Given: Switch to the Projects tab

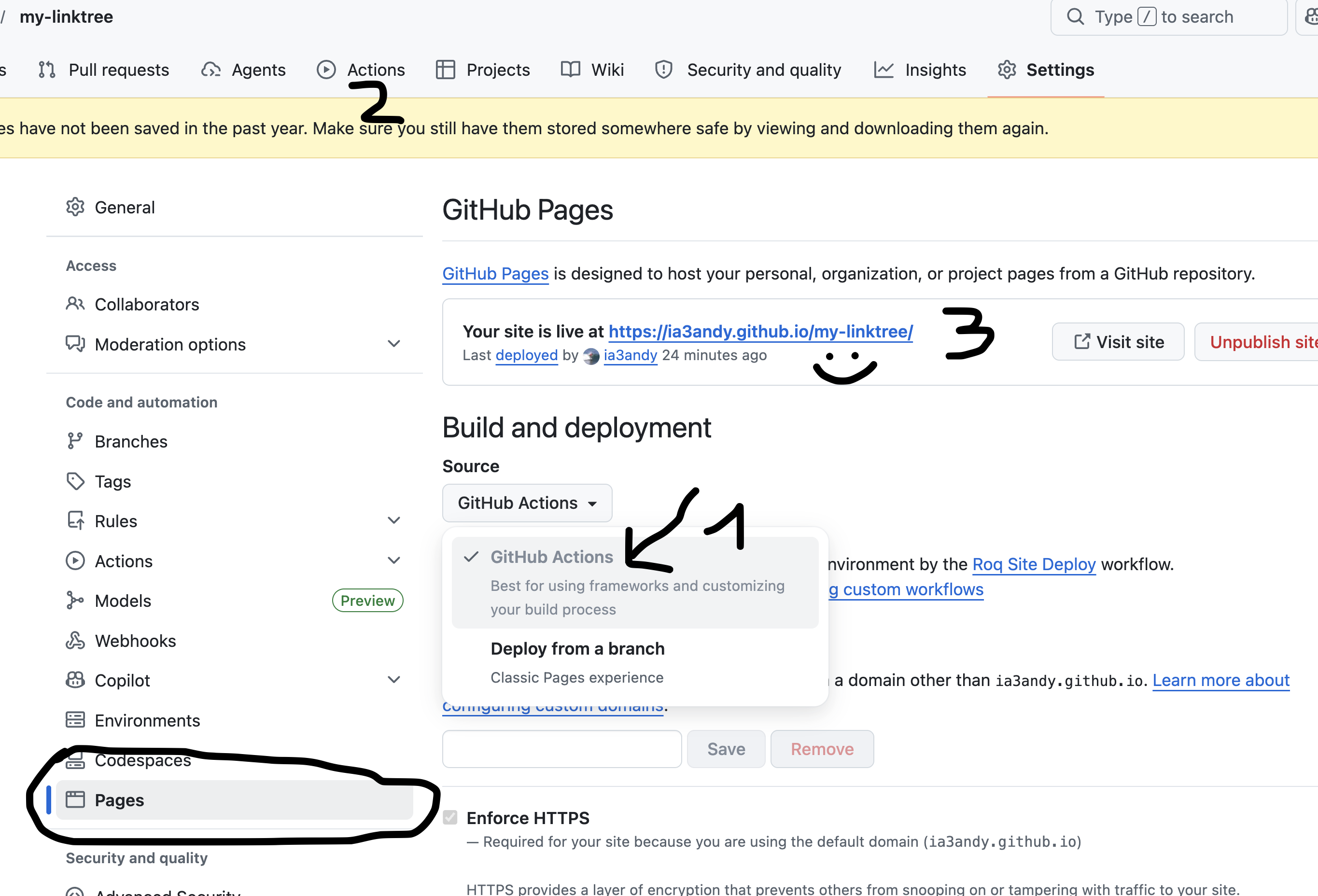Looking at the screenshot, I should [483, 70].
